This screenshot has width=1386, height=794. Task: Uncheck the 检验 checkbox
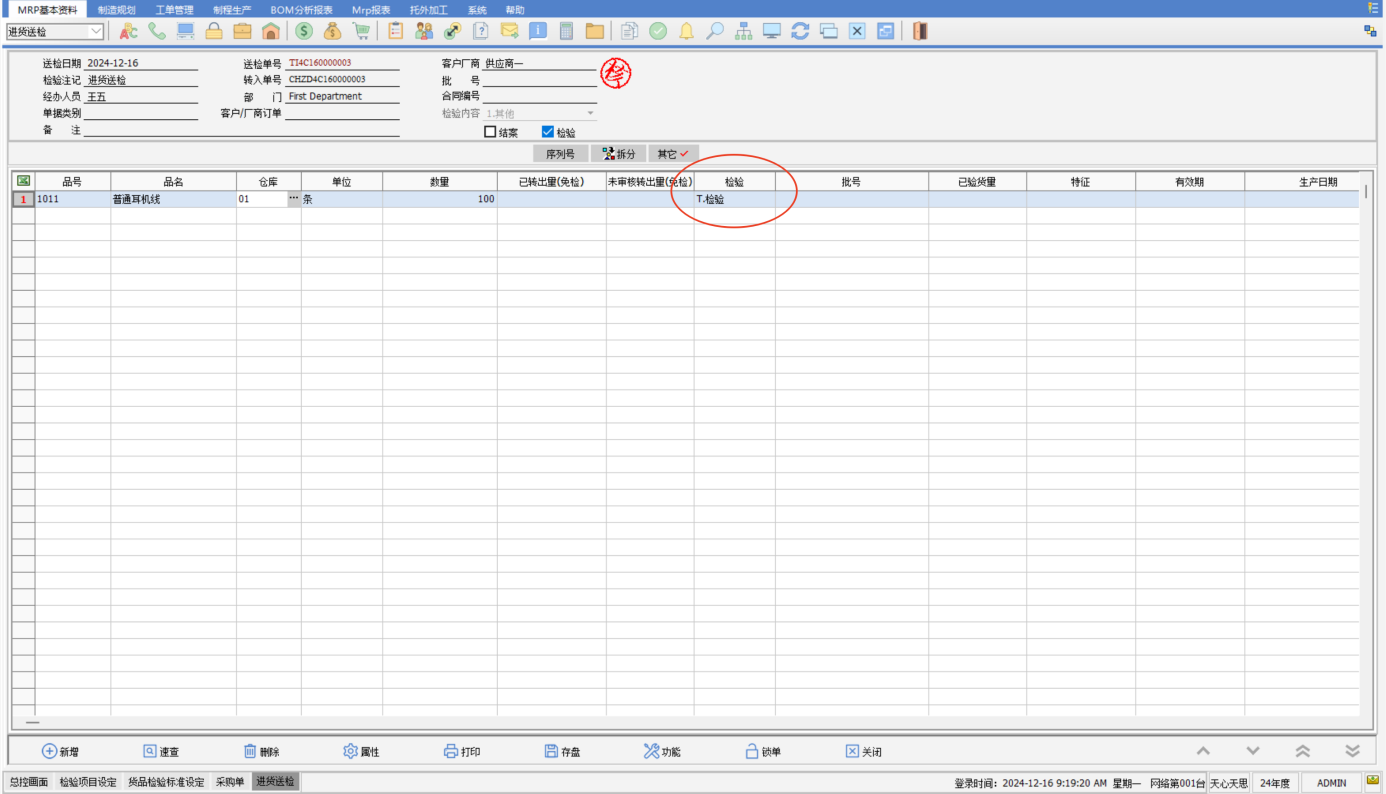coord(547,132)
